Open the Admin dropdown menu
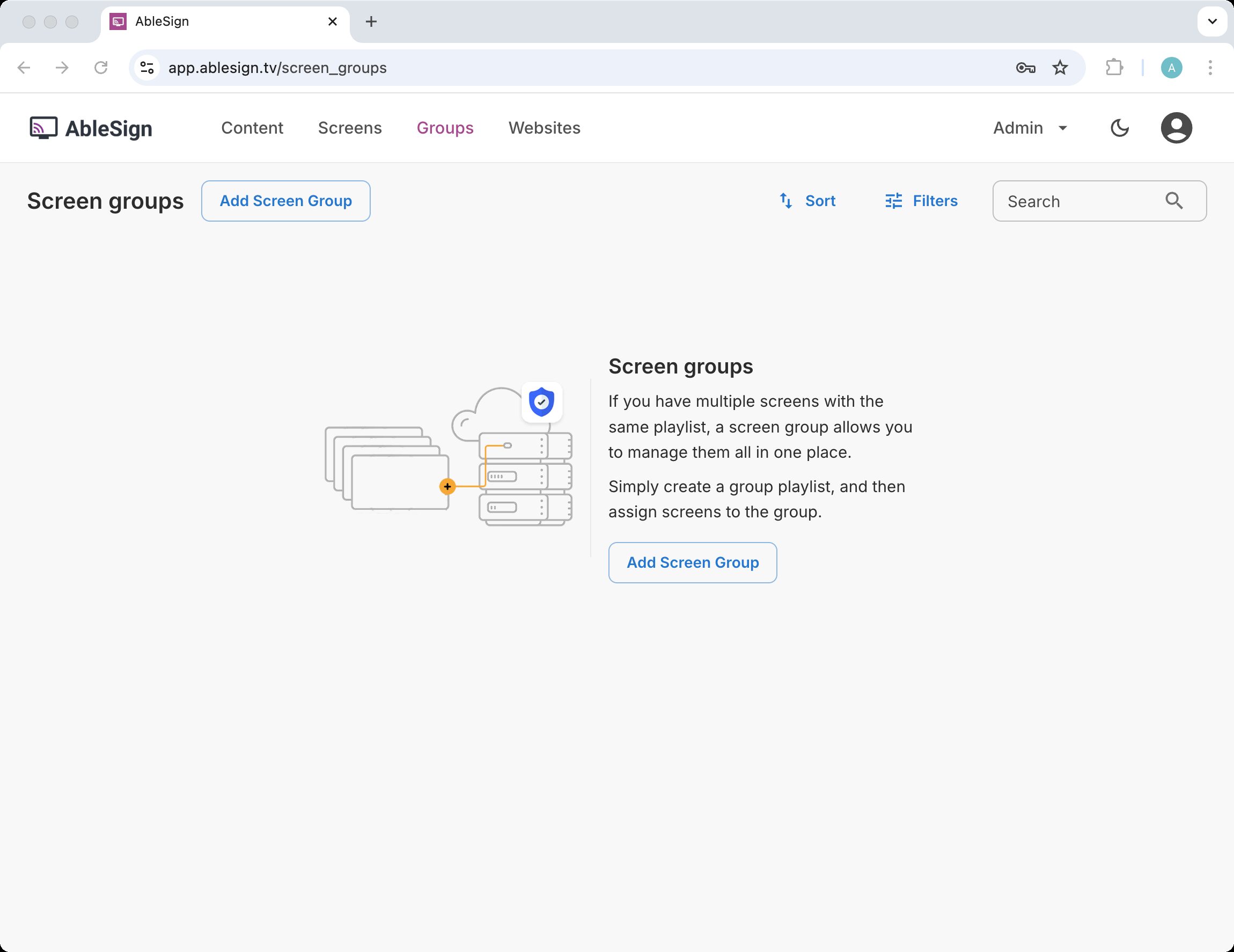This screenshot has height=952, width=1234. 1029,128
